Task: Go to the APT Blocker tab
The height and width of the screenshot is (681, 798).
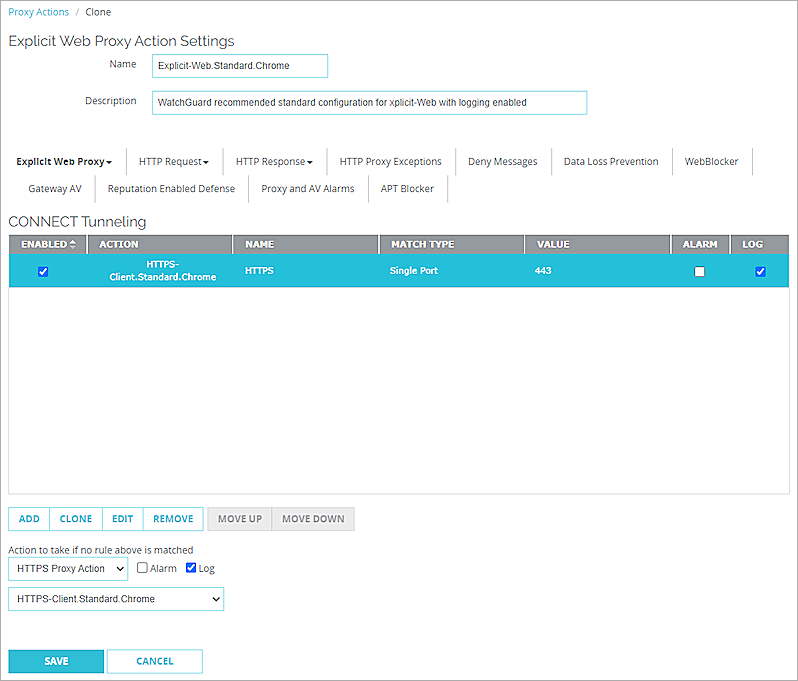Action: pyautogui.click(x=407, y=188)
